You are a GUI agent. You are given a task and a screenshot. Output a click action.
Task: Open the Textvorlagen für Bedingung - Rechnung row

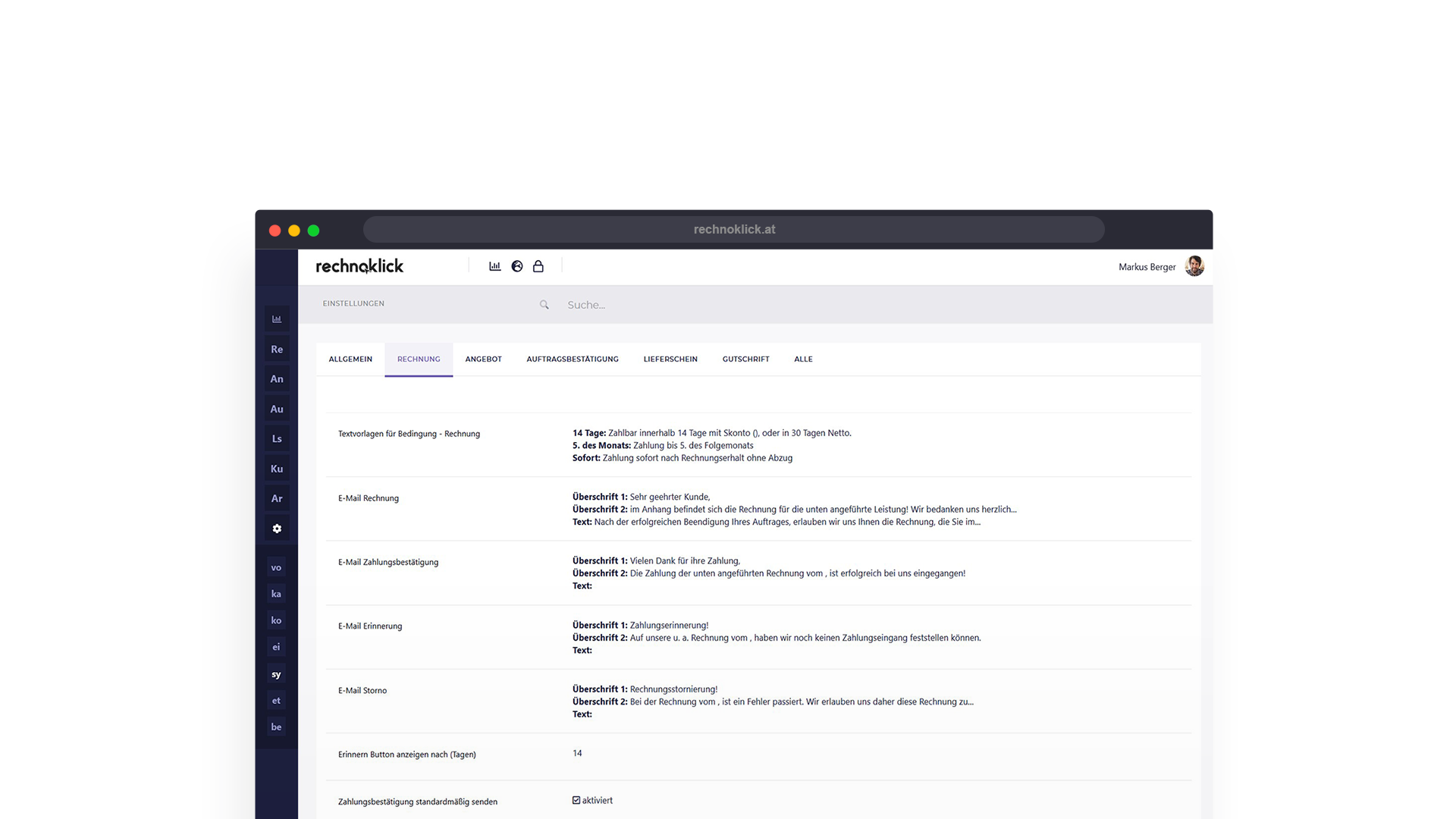tap(758, 445)
